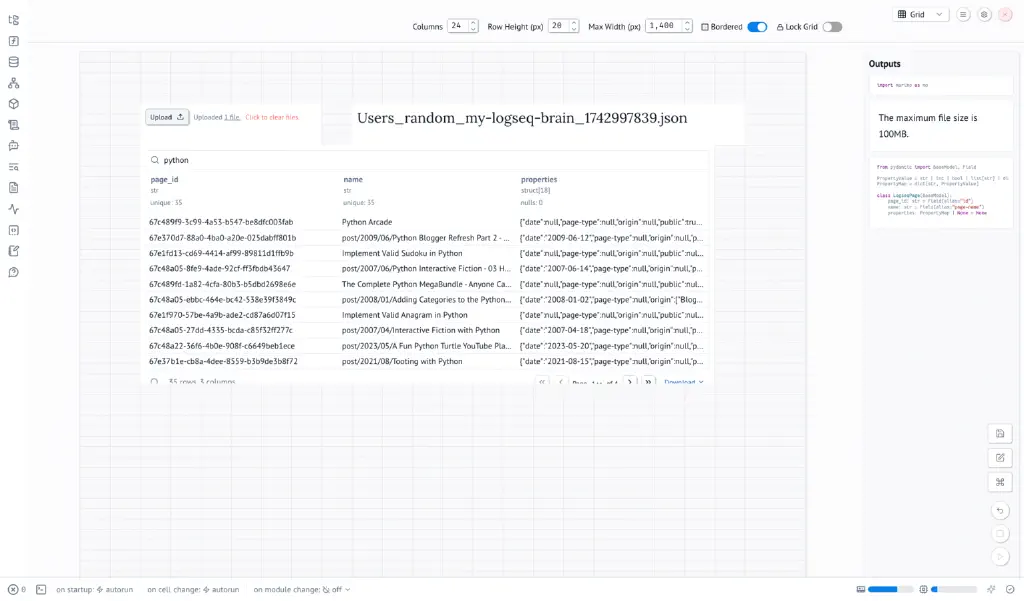Toggle edit view with the pencil button
This screenshot has height=601, width=1024.
pyautogui.click(x=1000, y=458)
